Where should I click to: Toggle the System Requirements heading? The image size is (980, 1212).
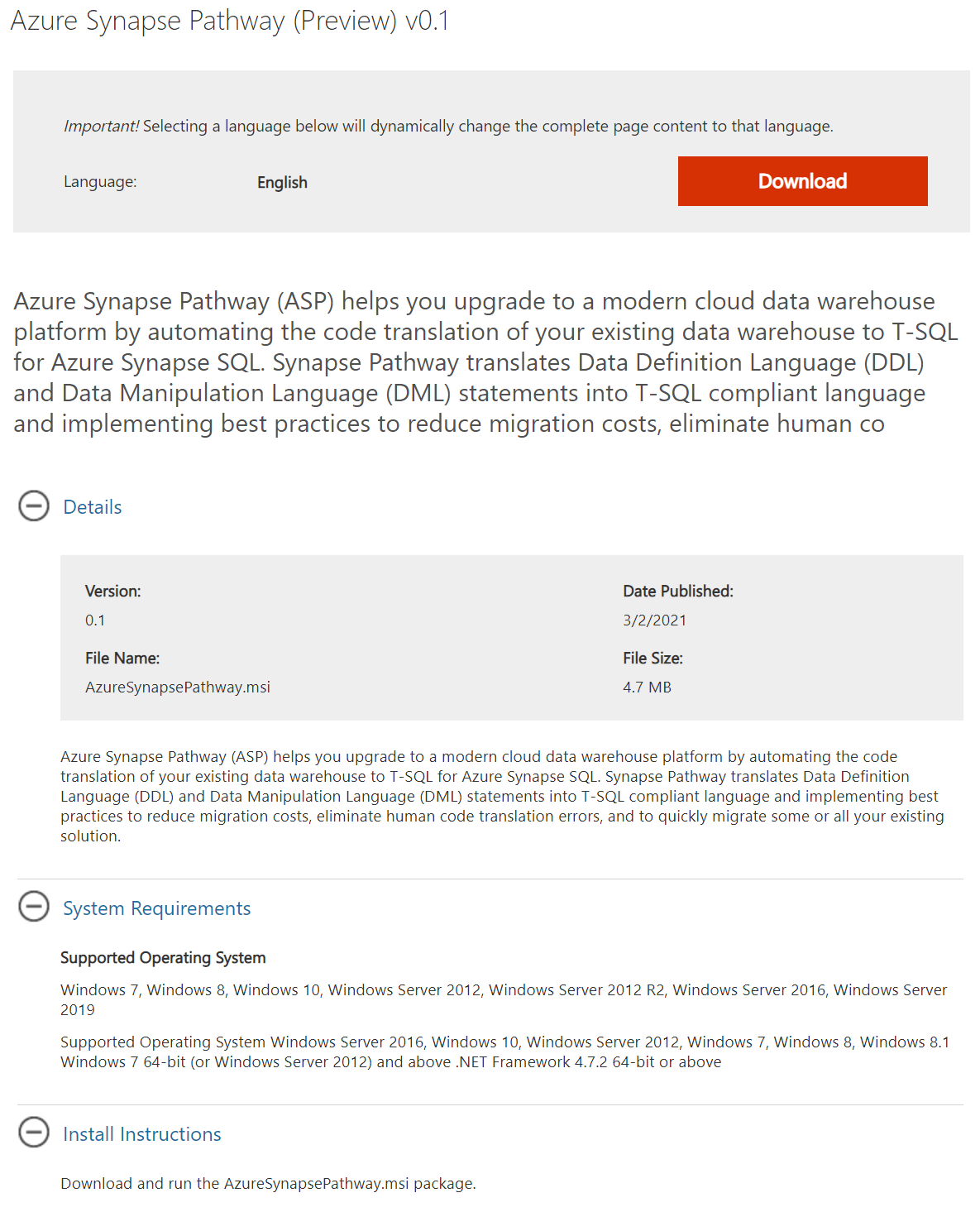pos(156,908)
